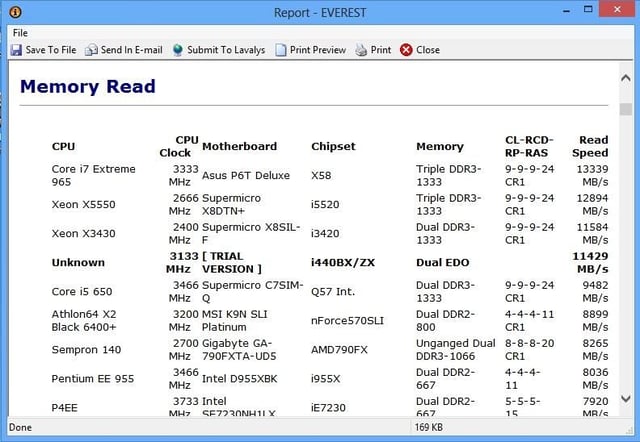Select the bold Unknown CPU cell

pyautogui.click(x=78, y=262)
